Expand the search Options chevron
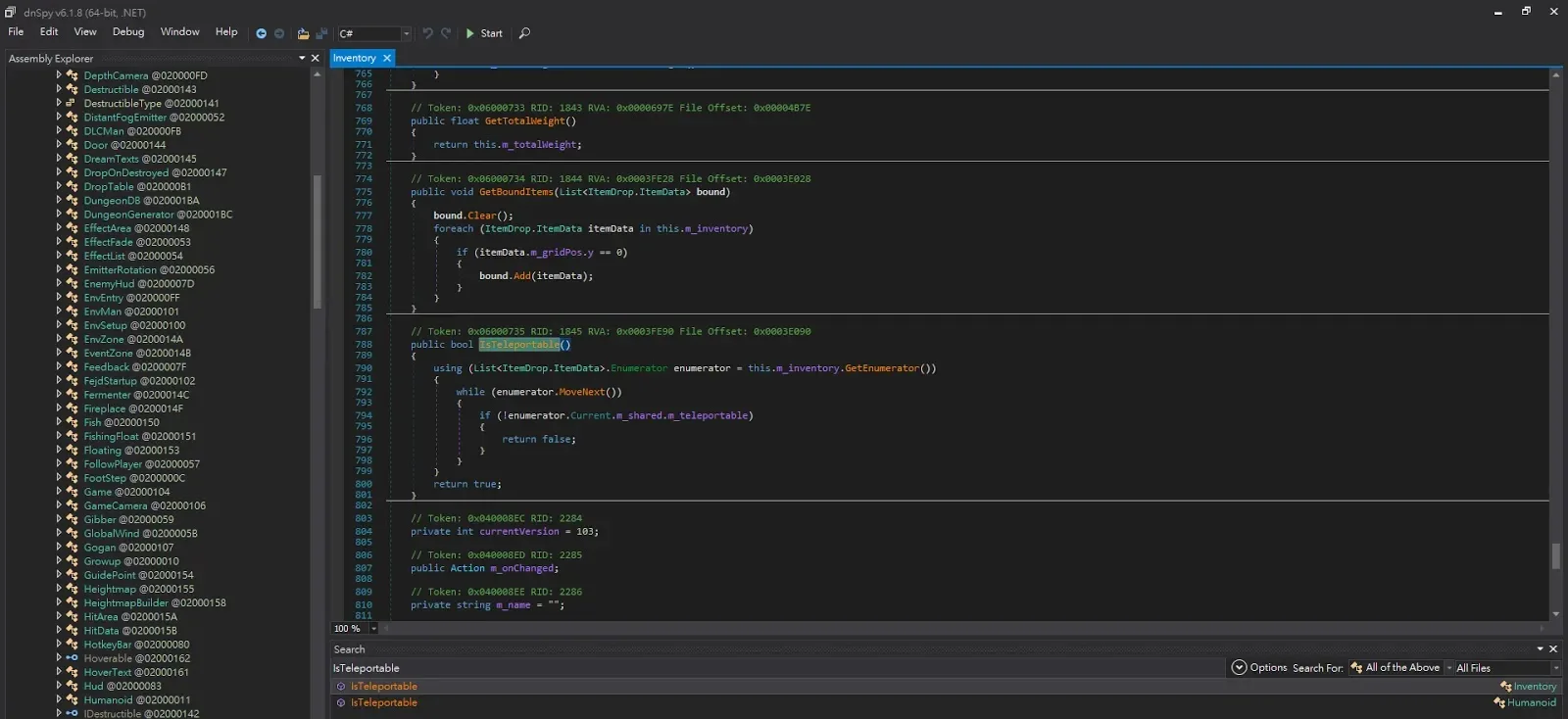Viewport: 1568px width, 719px height. 1240,667
